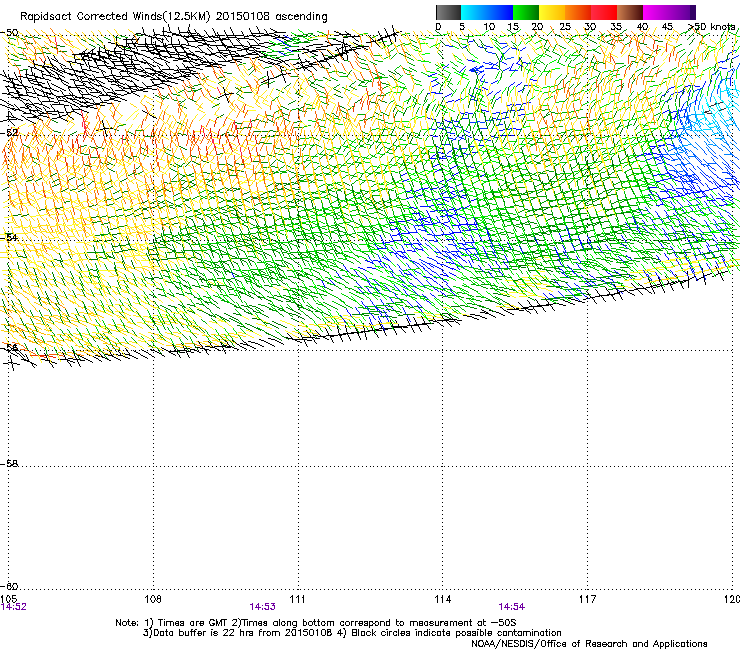The width and height of the screenshot is (740, 650).
Task: Click the longitude label 111
Action: 297,599
